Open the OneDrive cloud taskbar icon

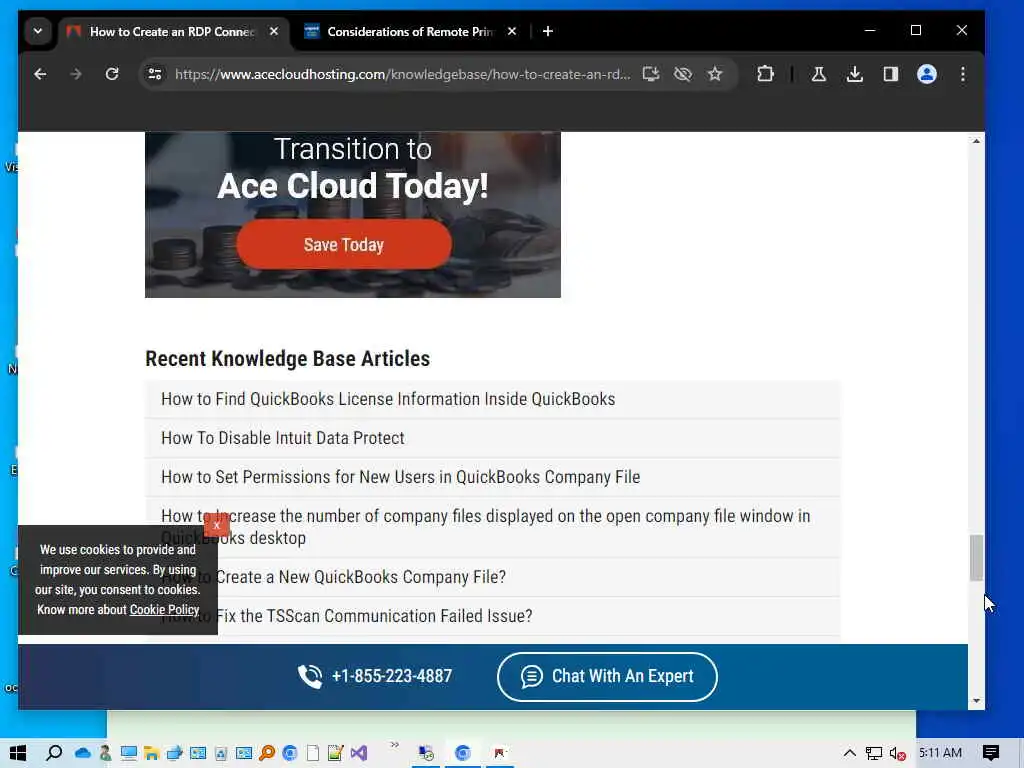pyautogui.click(x=83, y=754)
